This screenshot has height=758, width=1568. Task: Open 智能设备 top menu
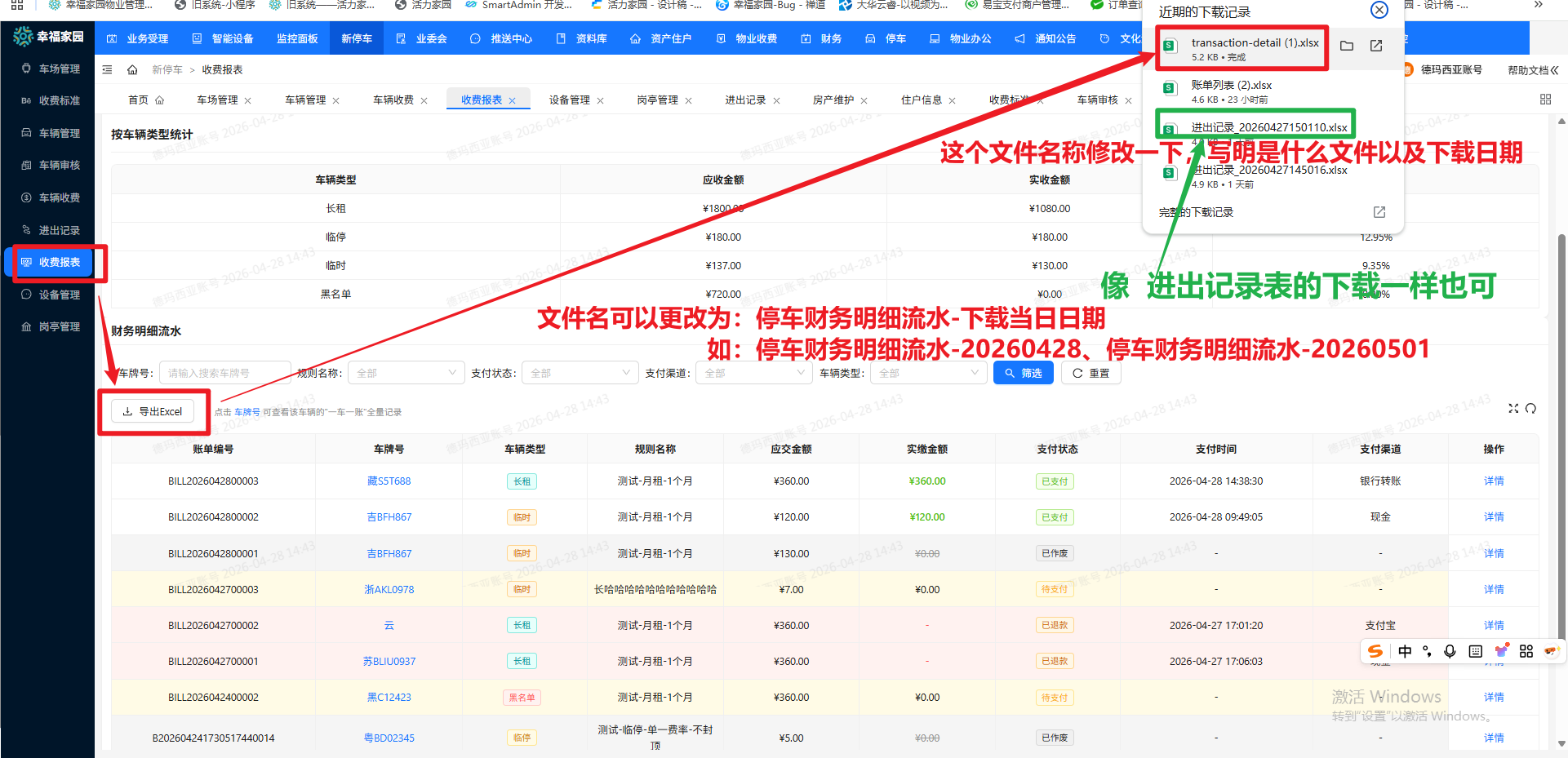pyautogui.click(x=223, y=38)
